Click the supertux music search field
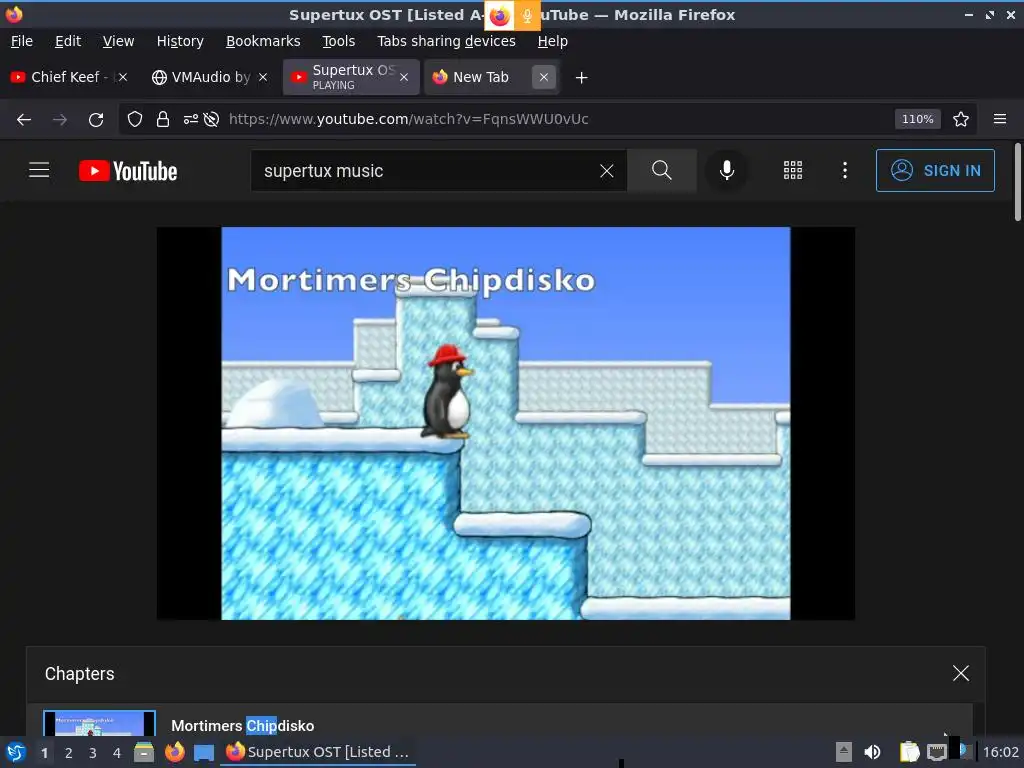 click(424, 171)
